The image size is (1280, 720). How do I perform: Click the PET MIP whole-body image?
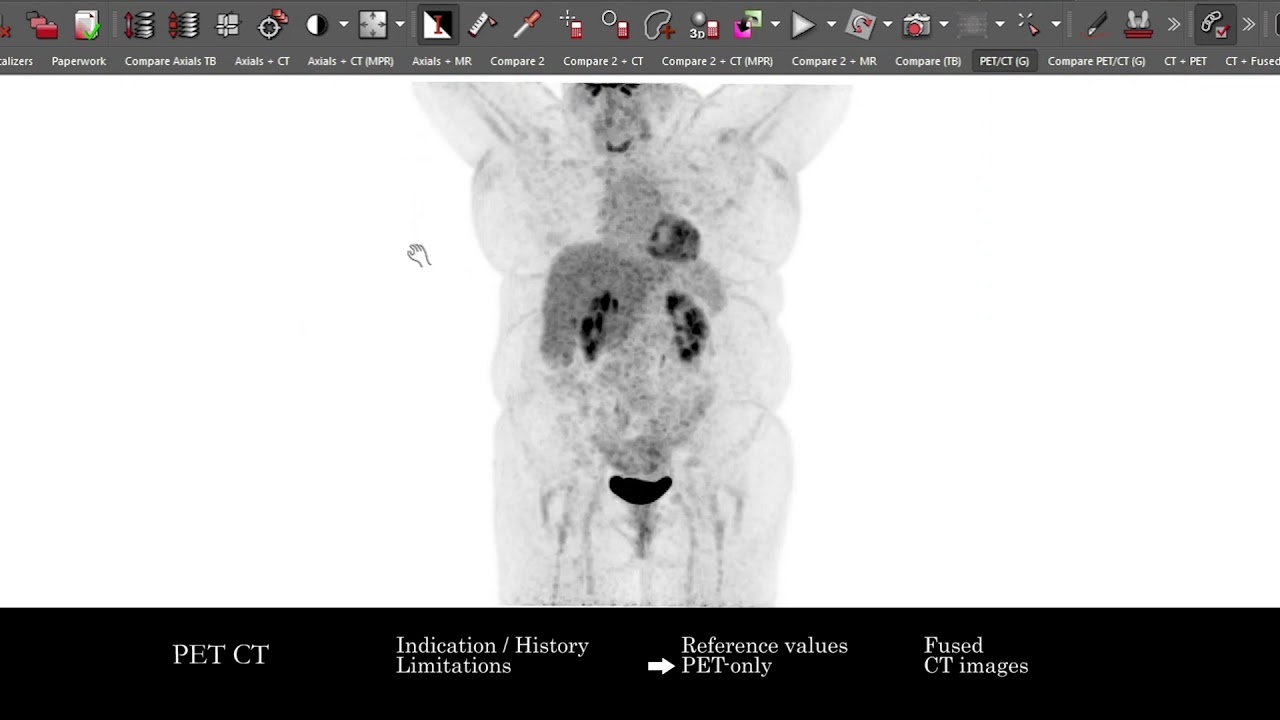[x=633, y=344]
